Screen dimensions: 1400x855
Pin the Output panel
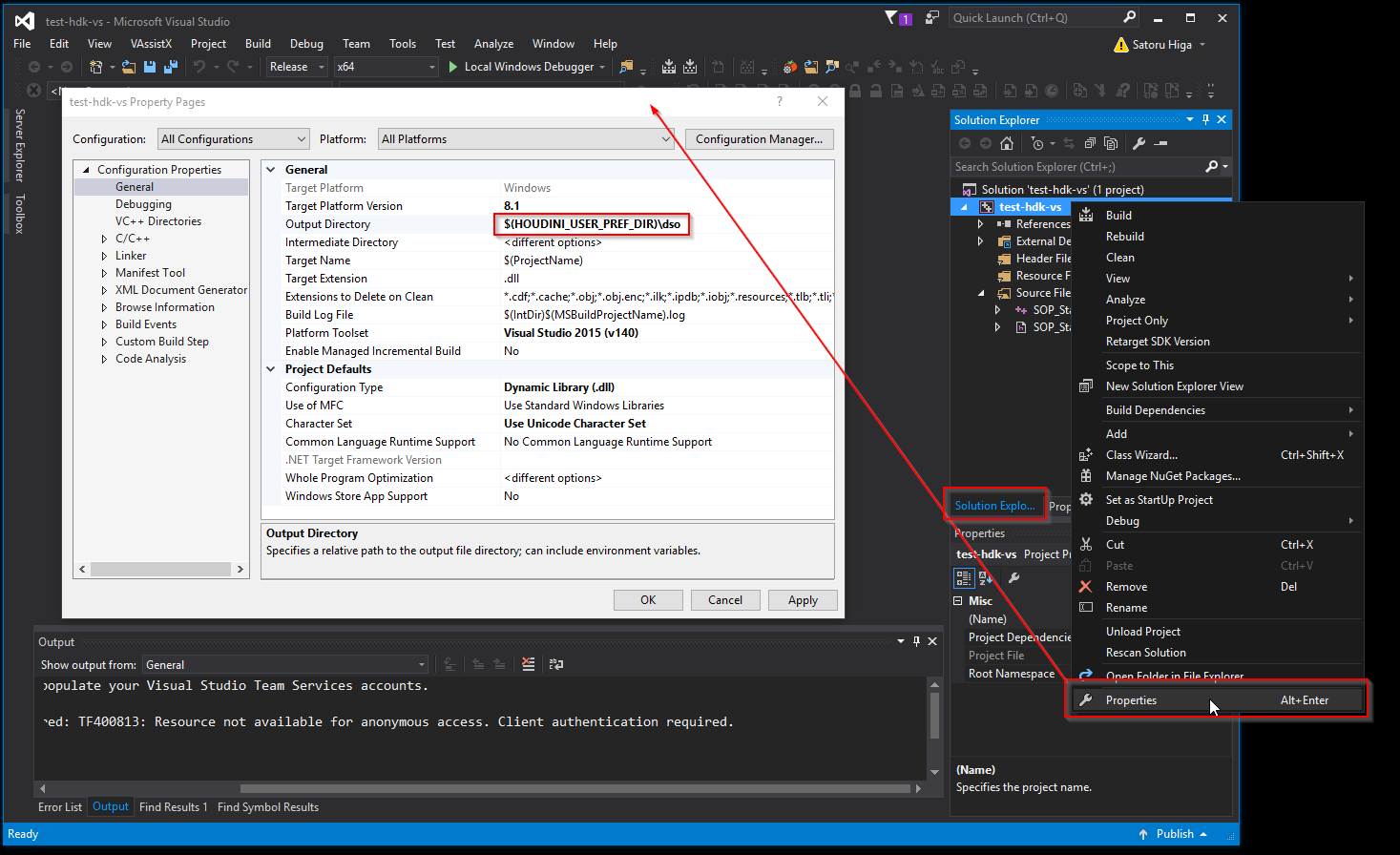(x=916, y=641)
